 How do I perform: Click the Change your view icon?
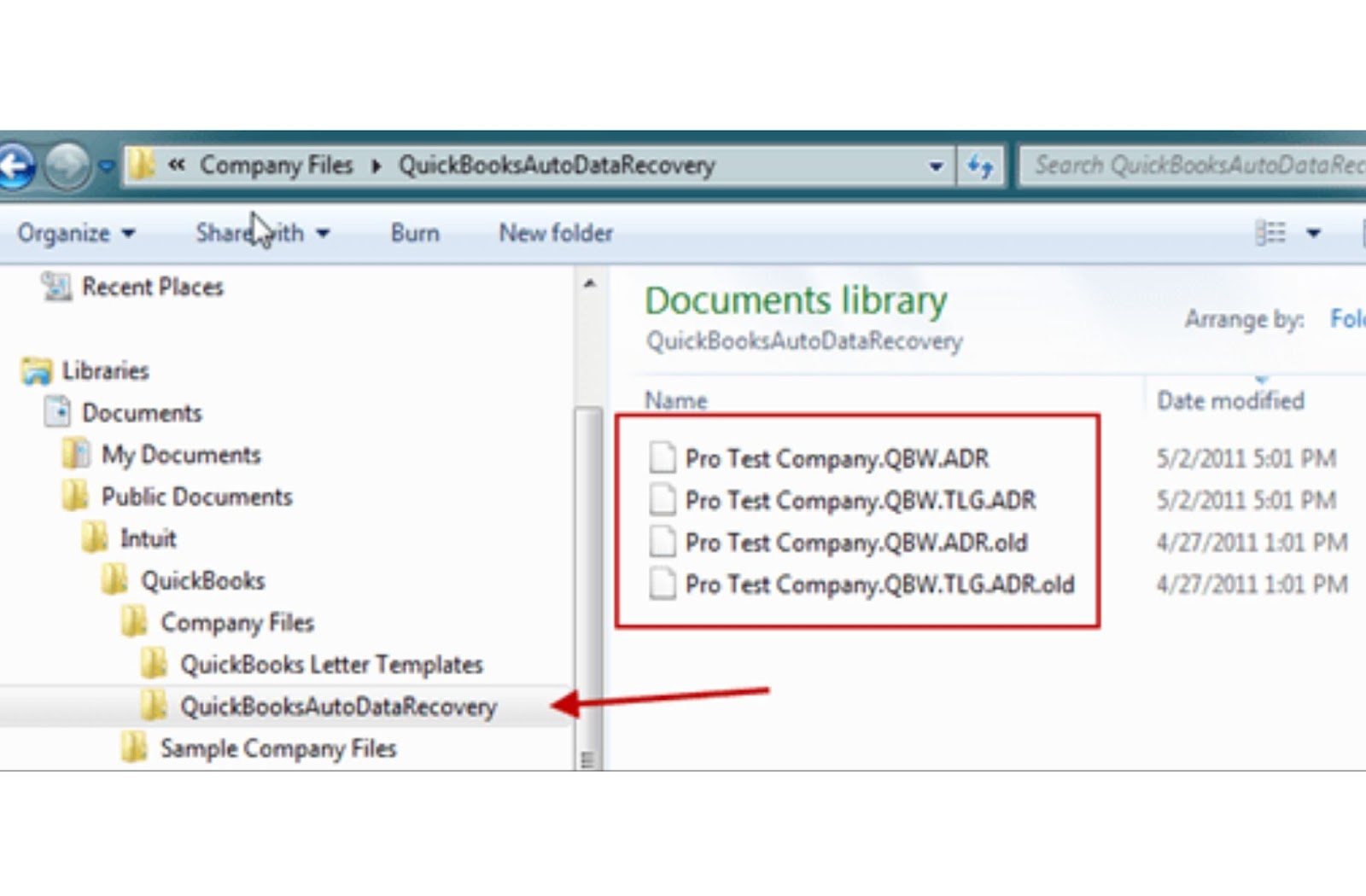coord(1270,233)
